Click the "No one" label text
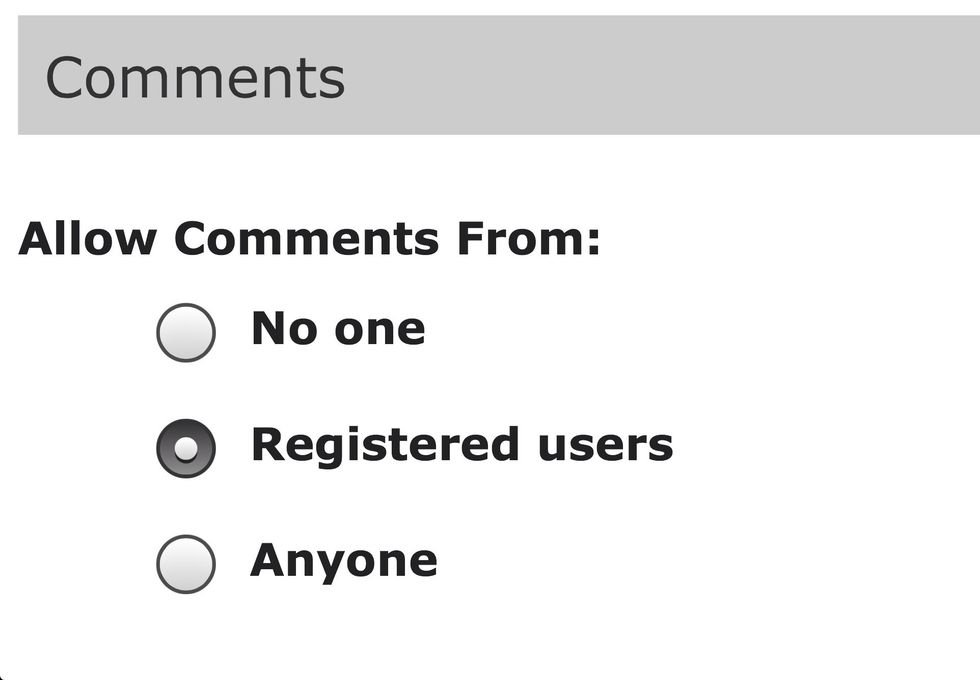 click(338, 328)
